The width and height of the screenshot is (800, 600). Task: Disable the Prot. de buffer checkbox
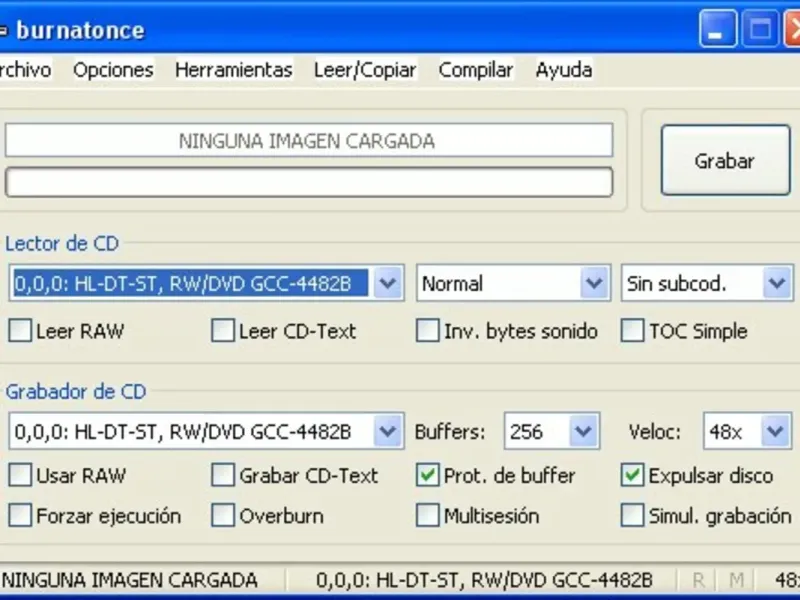pos(428,476)
